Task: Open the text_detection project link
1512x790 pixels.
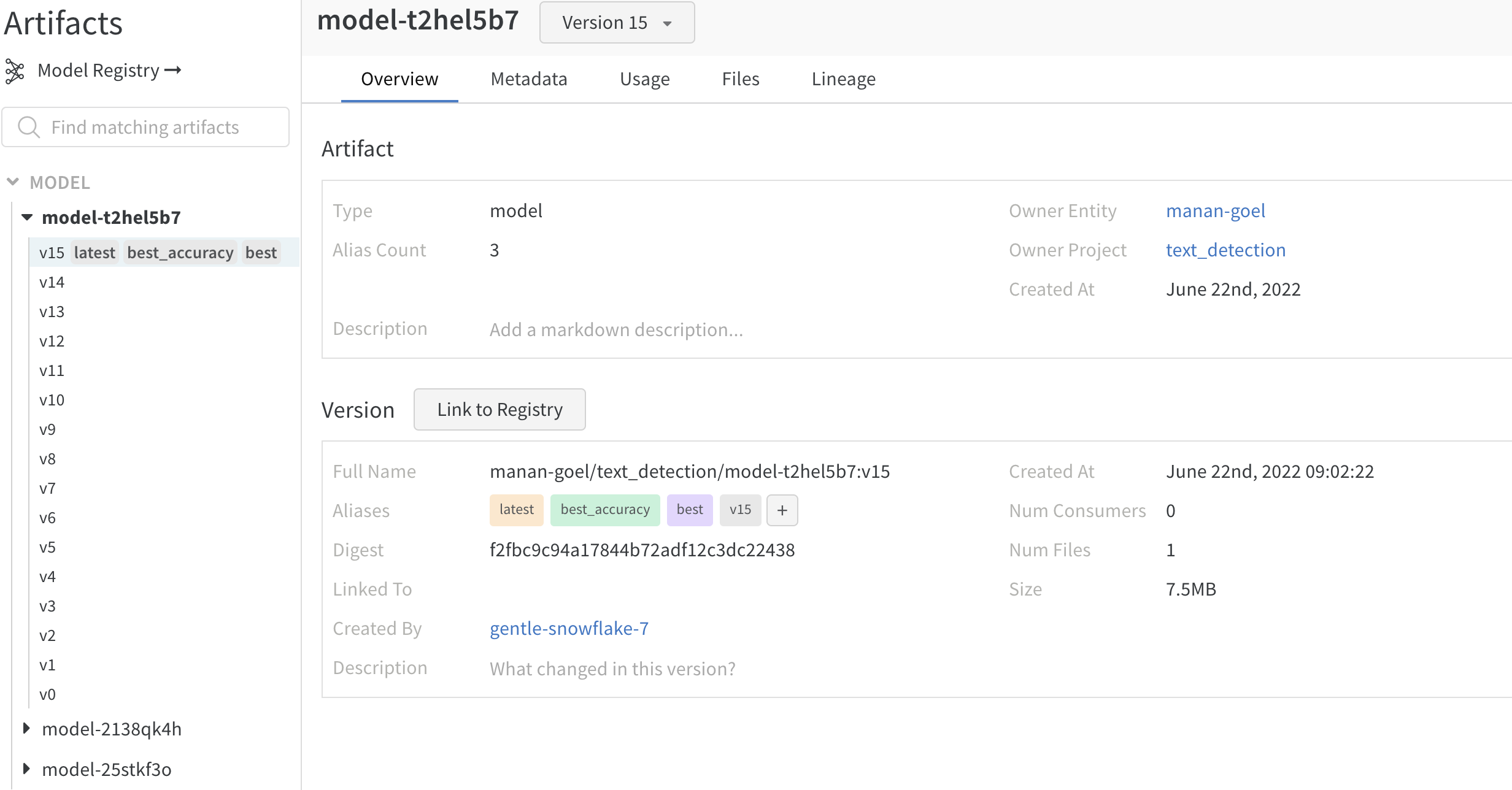Action: point(1225,250)
